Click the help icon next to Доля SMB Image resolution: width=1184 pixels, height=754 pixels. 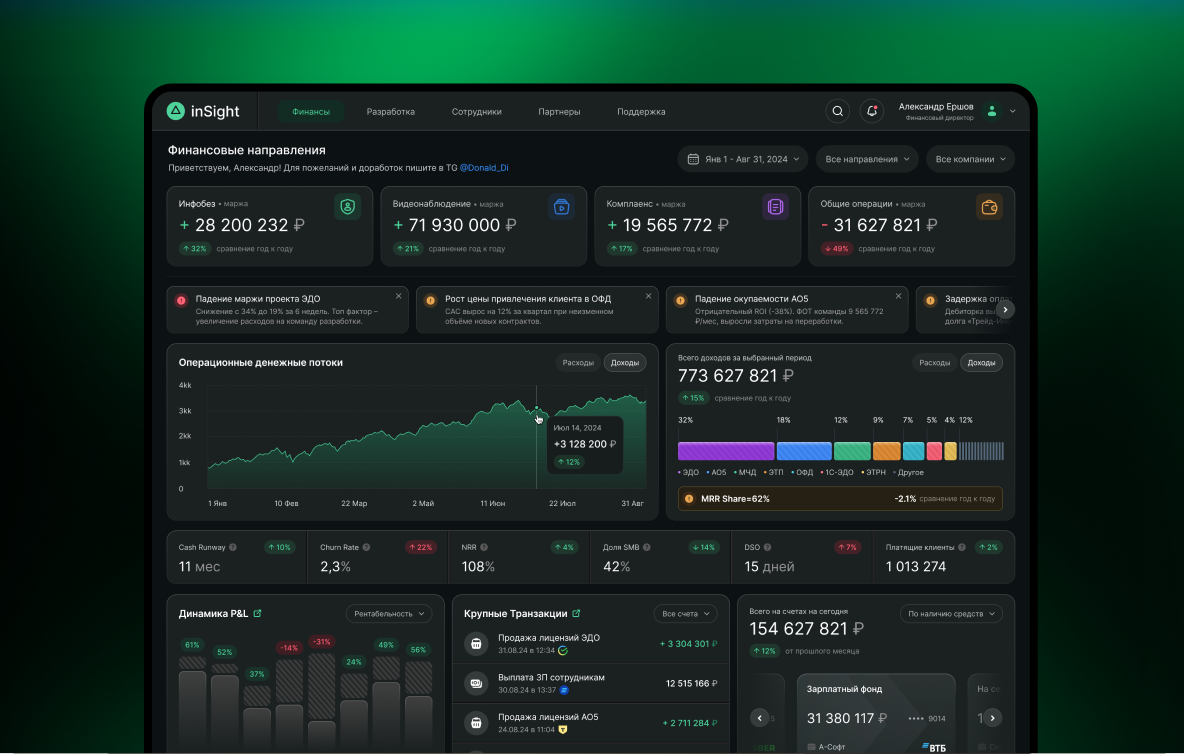646,547
